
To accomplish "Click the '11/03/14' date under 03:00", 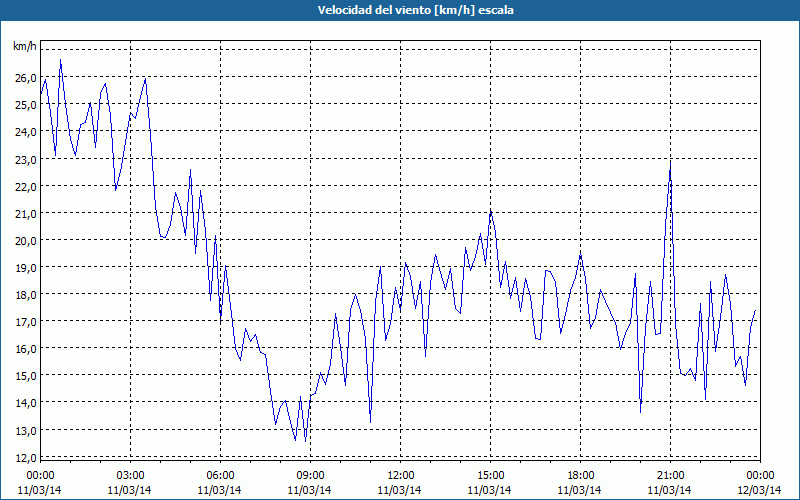I will (x=130, y=490).
